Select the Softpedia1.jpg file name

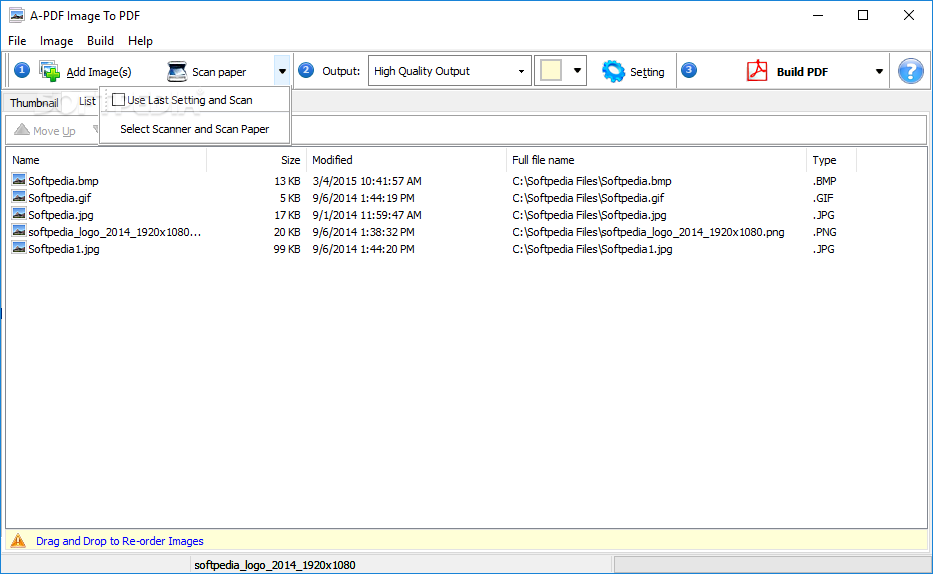coord(64,249)
